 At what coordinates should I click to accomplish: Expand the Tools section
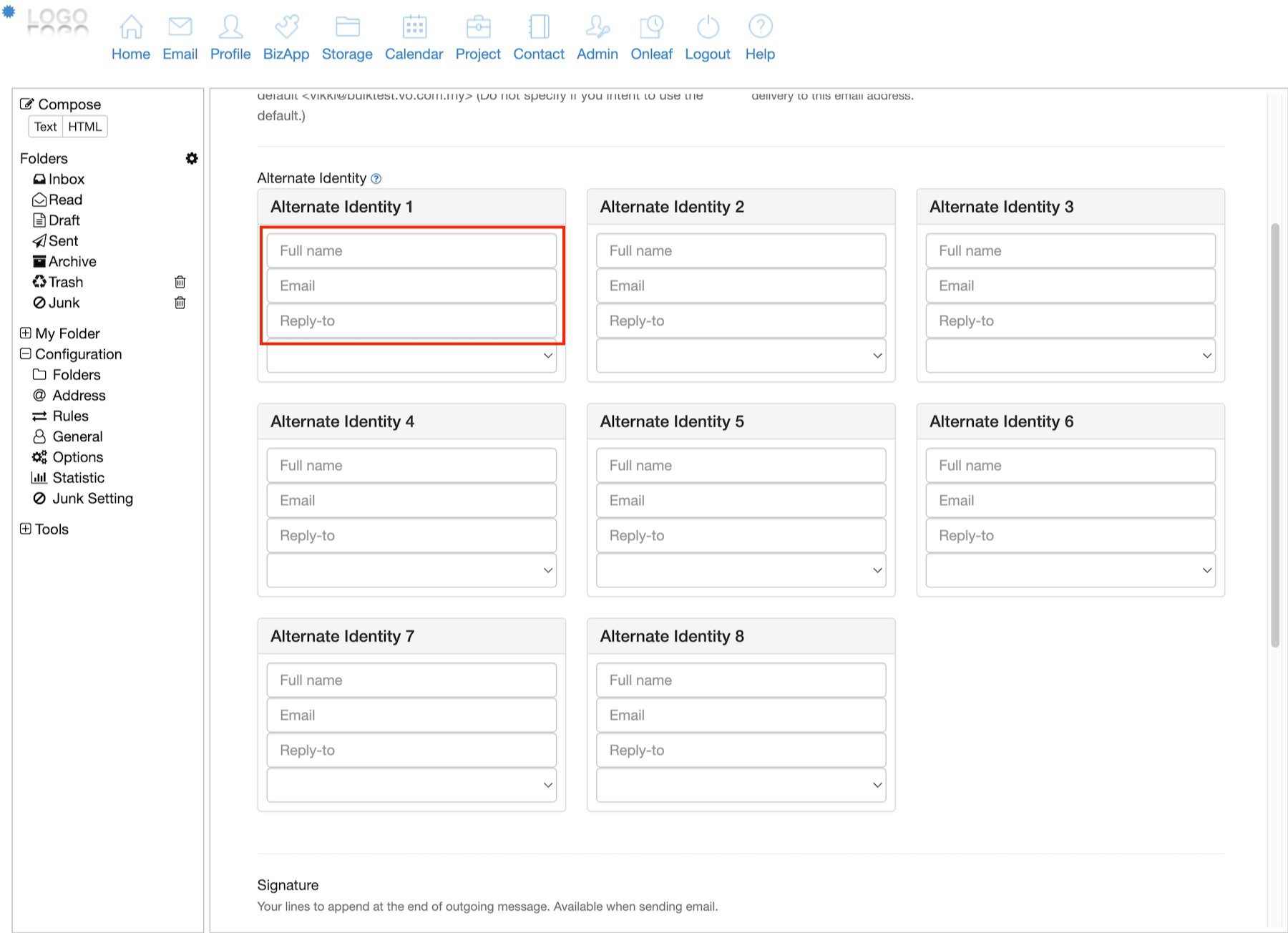26,529
